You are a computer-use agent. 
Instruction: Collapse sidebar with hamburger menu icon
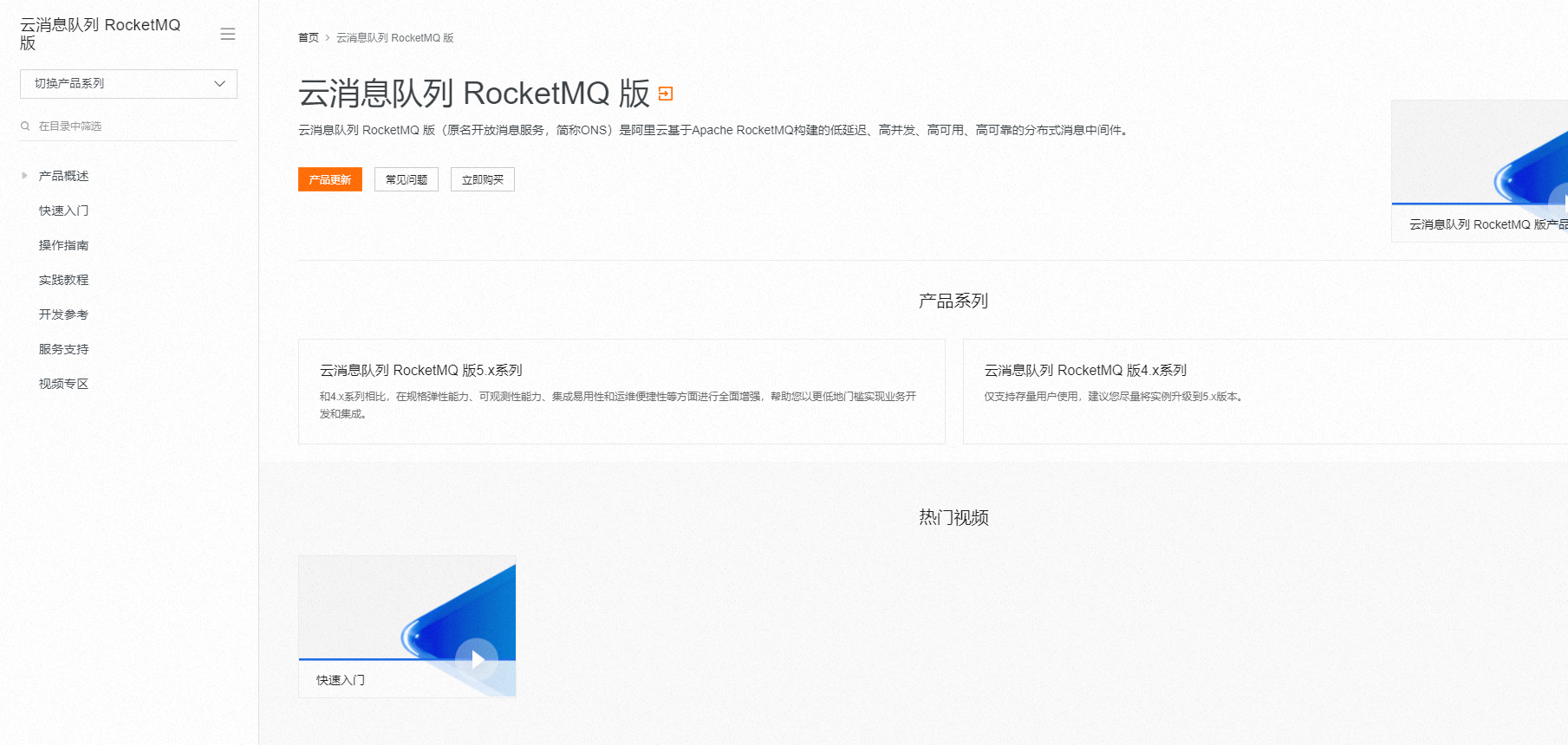tap(228, 34)
